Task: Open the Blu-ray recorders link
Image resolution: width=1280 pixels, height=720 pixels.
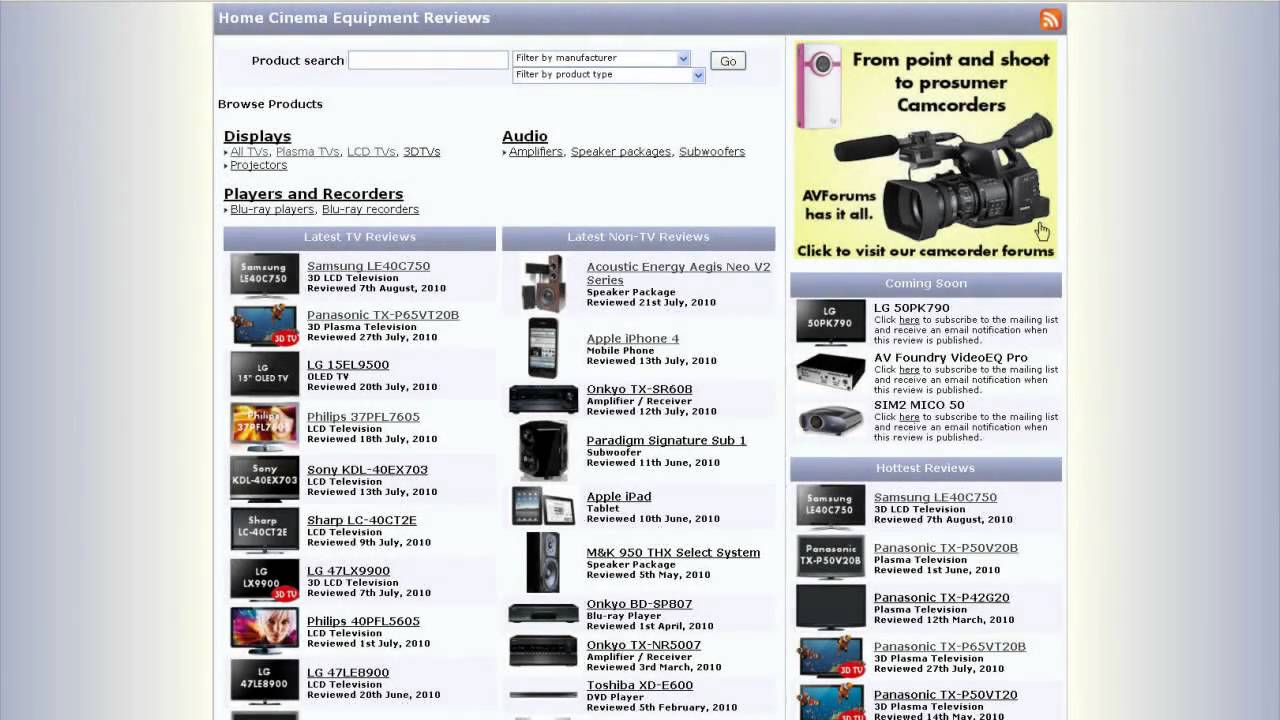Action: pyautogui.click(x=370, y=209)
